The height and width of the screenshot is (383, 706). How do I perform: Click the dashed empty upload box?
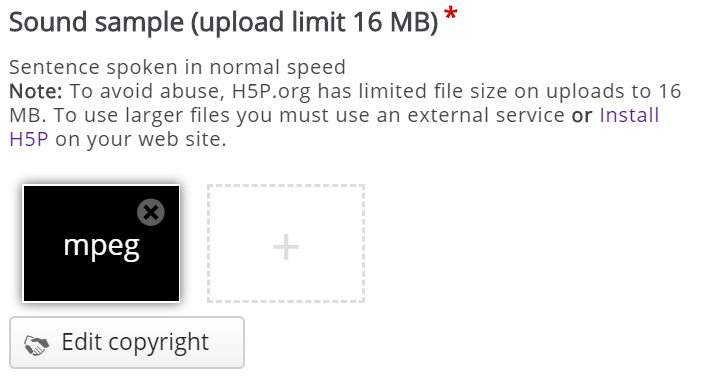coord(286,243)
